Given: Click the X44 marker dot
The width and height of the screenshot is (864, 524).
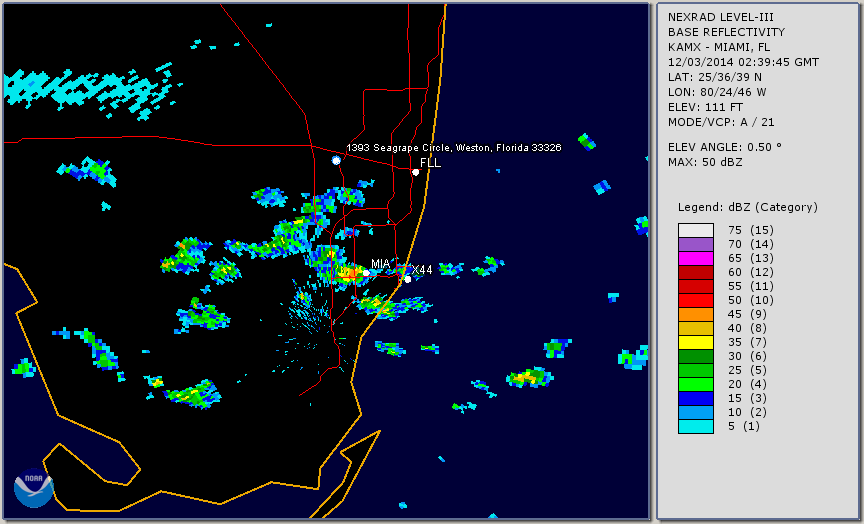Looking at the screenshot, I should [408, 279].
